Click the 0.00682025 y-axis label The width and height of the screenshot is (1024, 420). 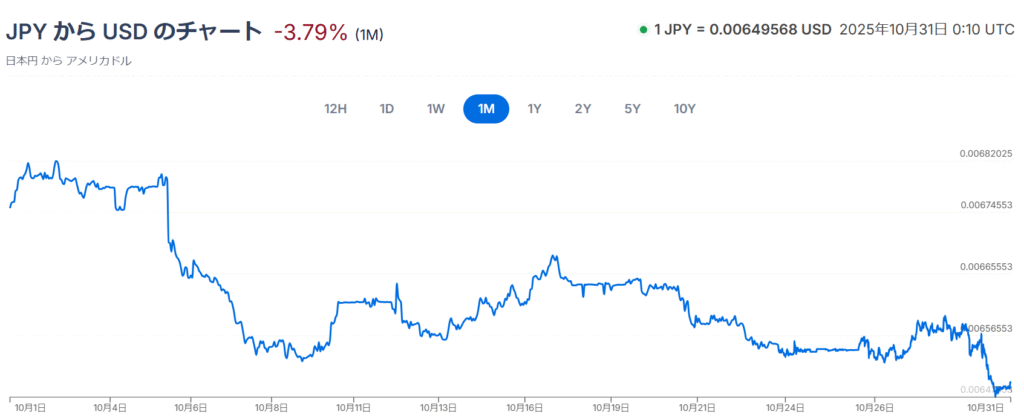click(986, 154)
